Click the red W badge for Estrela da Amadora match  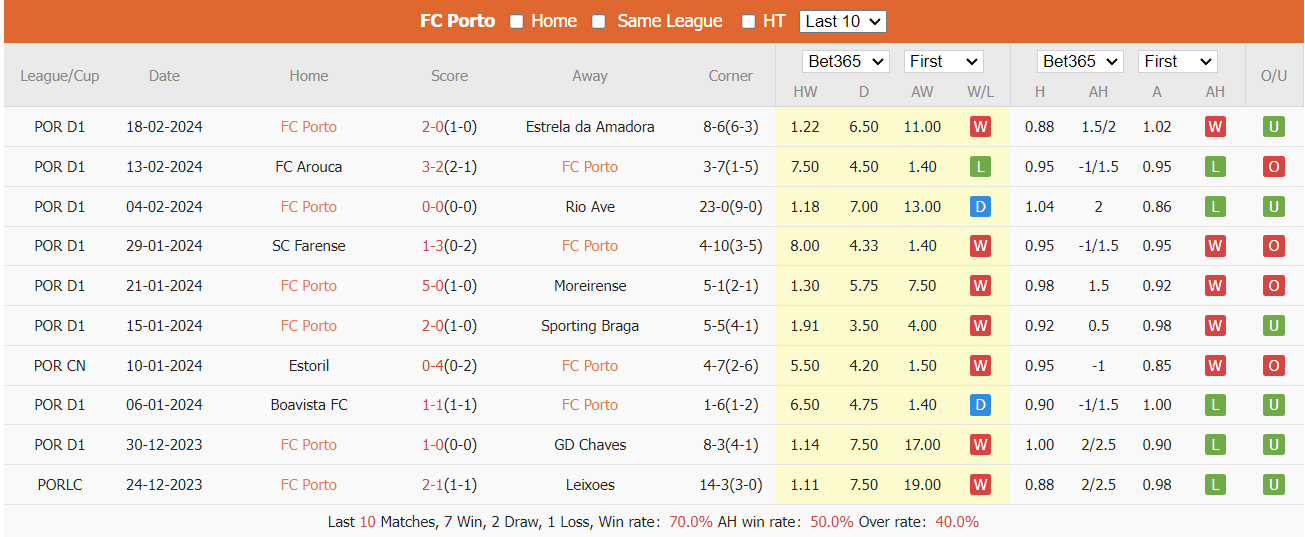coord(980,127)
